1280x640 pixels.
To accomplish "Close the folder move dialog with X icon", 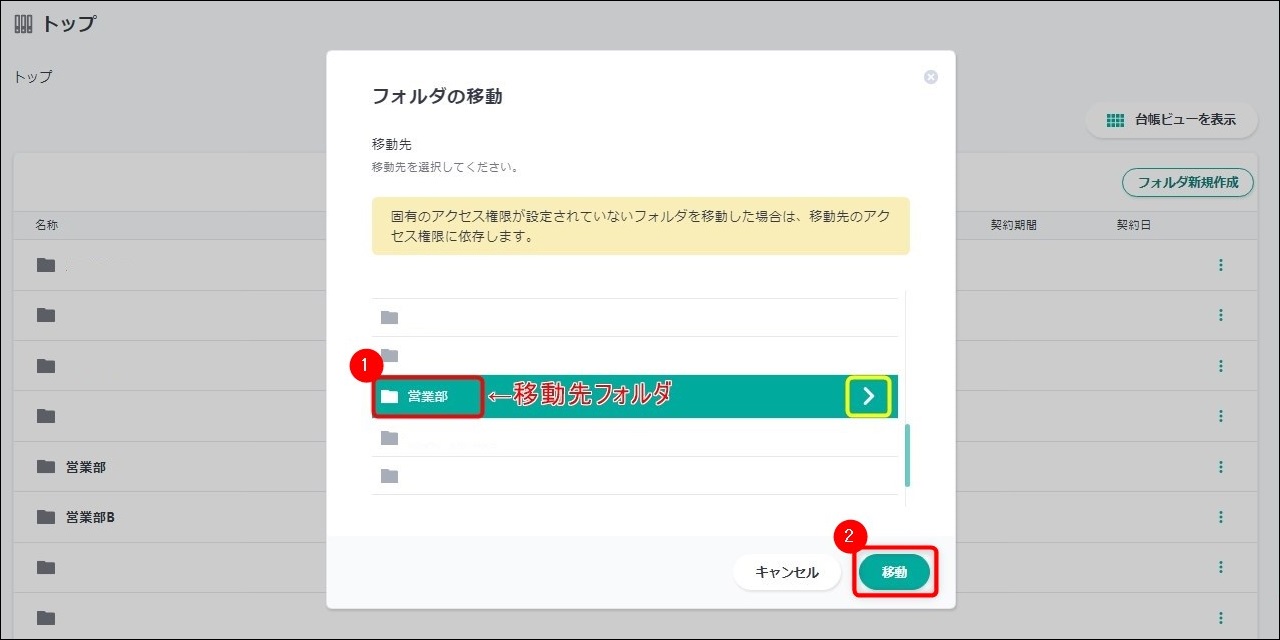I will (x=931, y=77).
